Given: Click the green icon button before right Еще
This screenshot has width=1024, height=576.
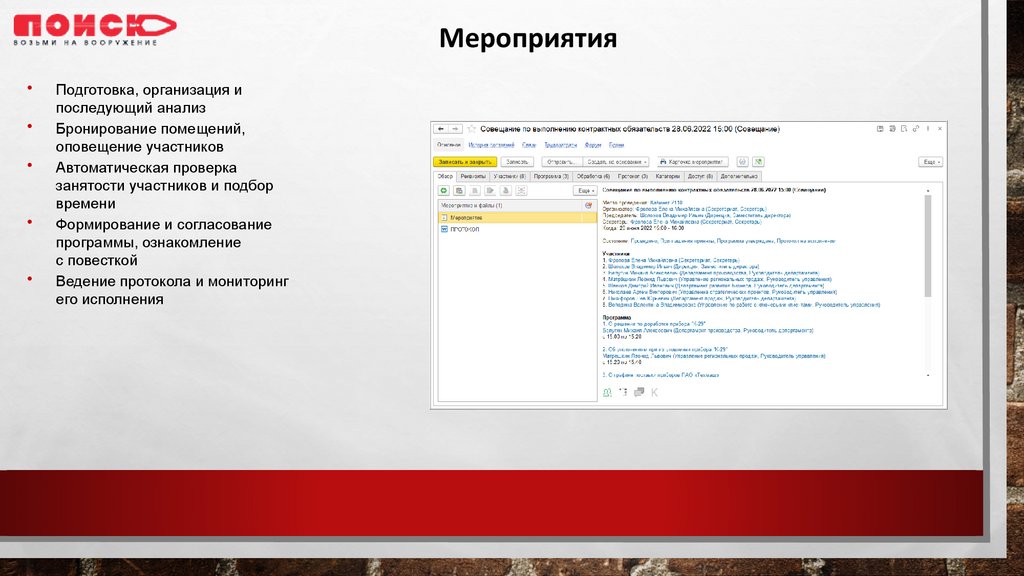Looking at the screenshot, I should 758,162.
